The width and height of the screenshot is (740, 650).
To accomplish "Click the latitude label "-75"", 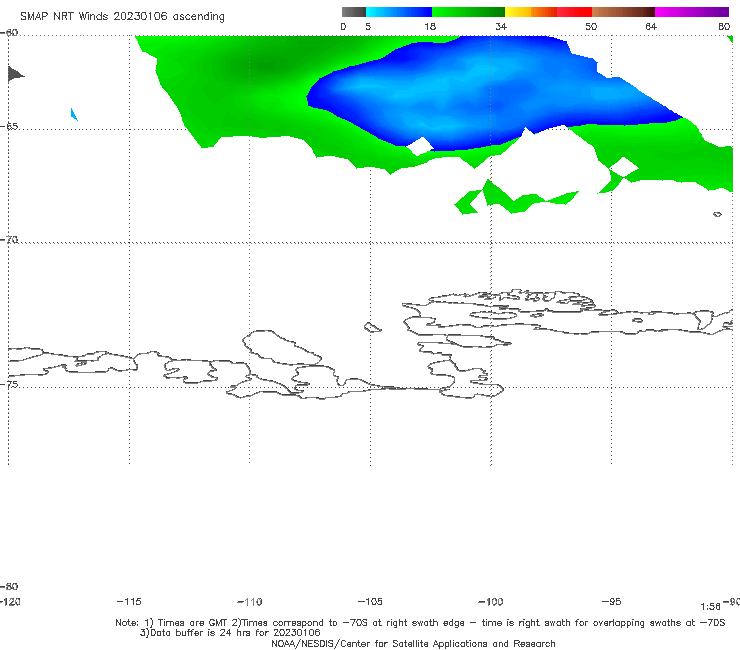I will [9, 384].
